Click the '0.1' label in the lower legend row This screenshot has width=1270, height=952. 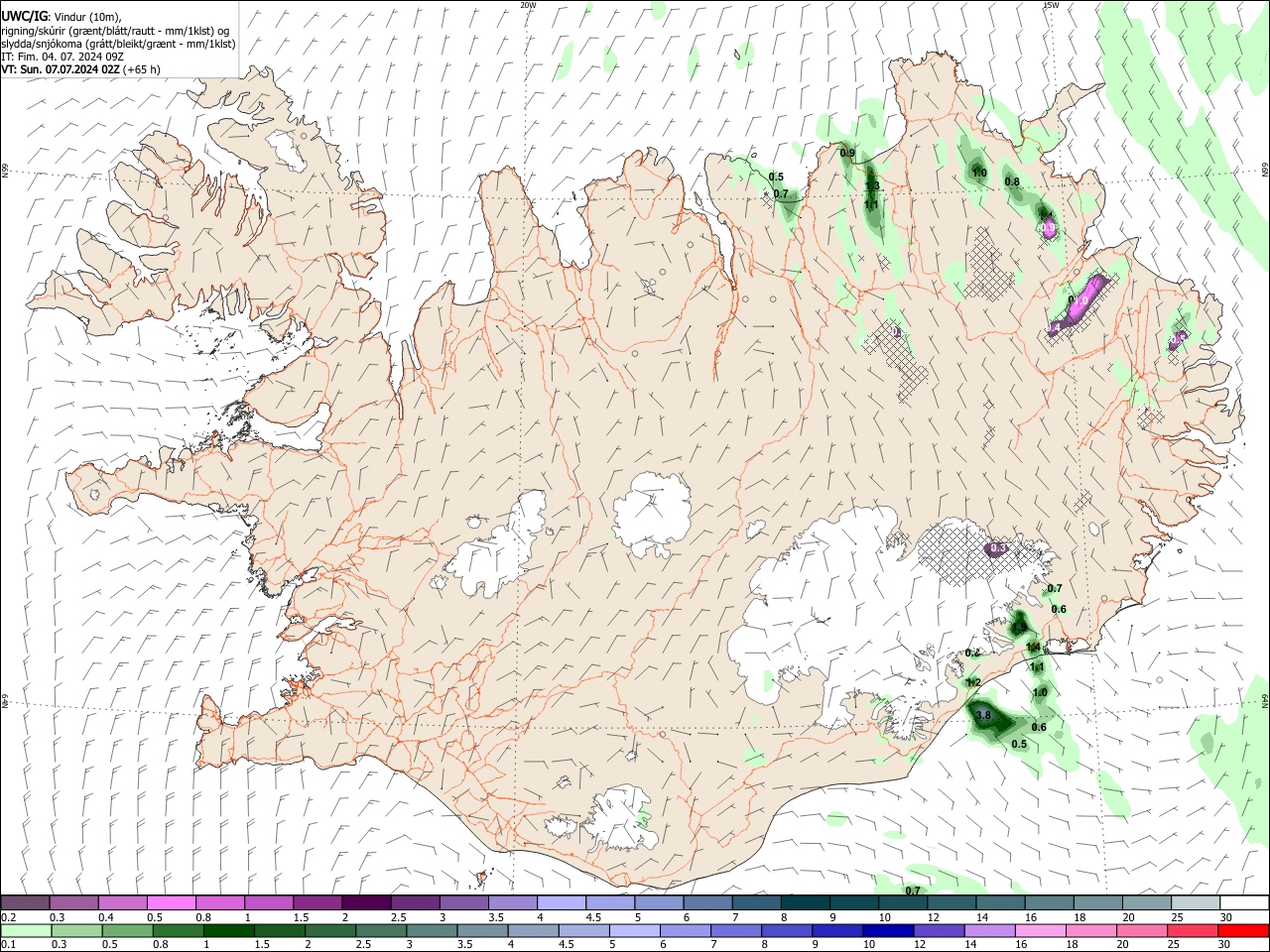click(x=9, y=945)
